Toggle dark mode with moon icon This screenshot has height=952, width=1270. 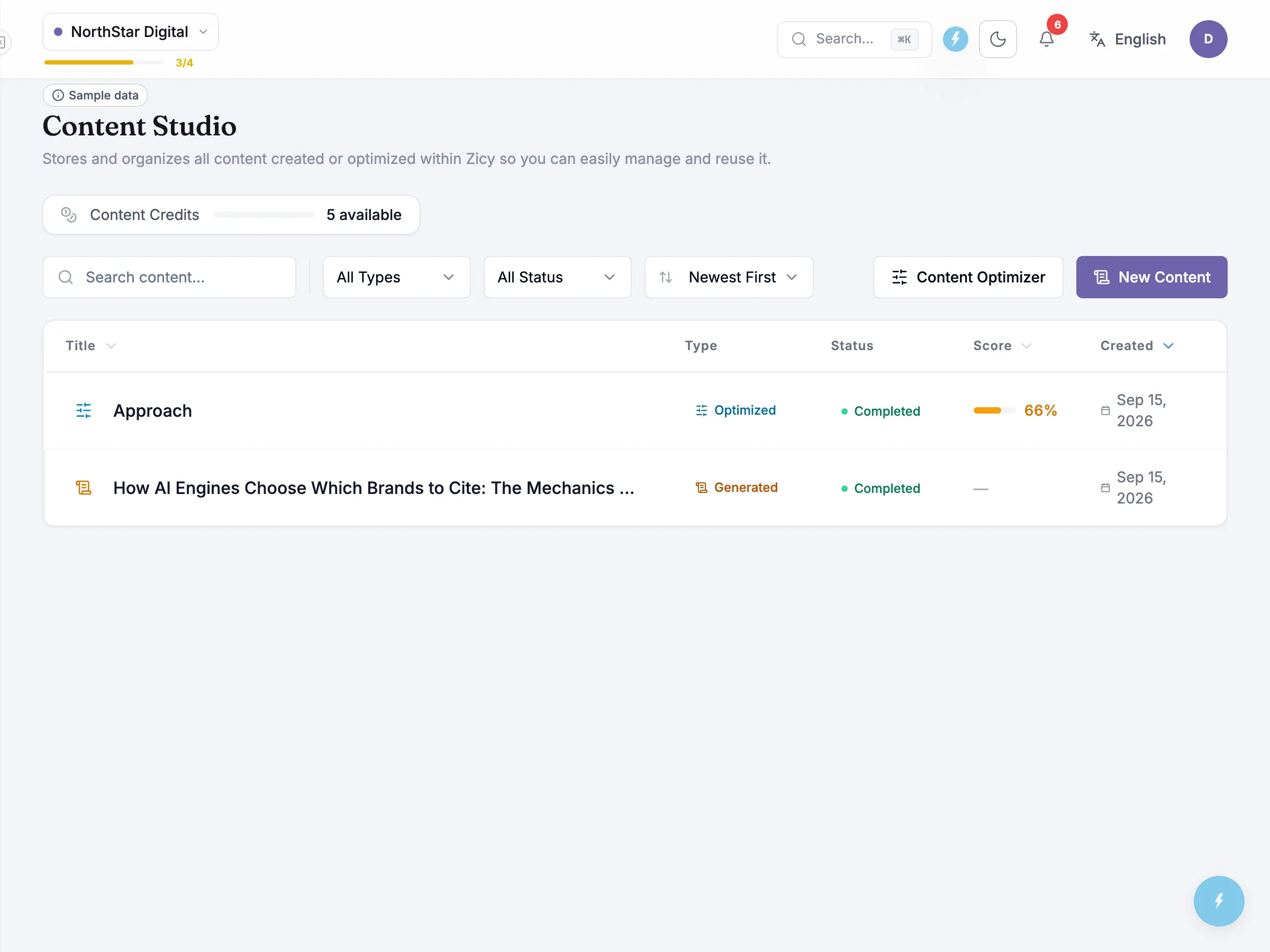[998, 39]
